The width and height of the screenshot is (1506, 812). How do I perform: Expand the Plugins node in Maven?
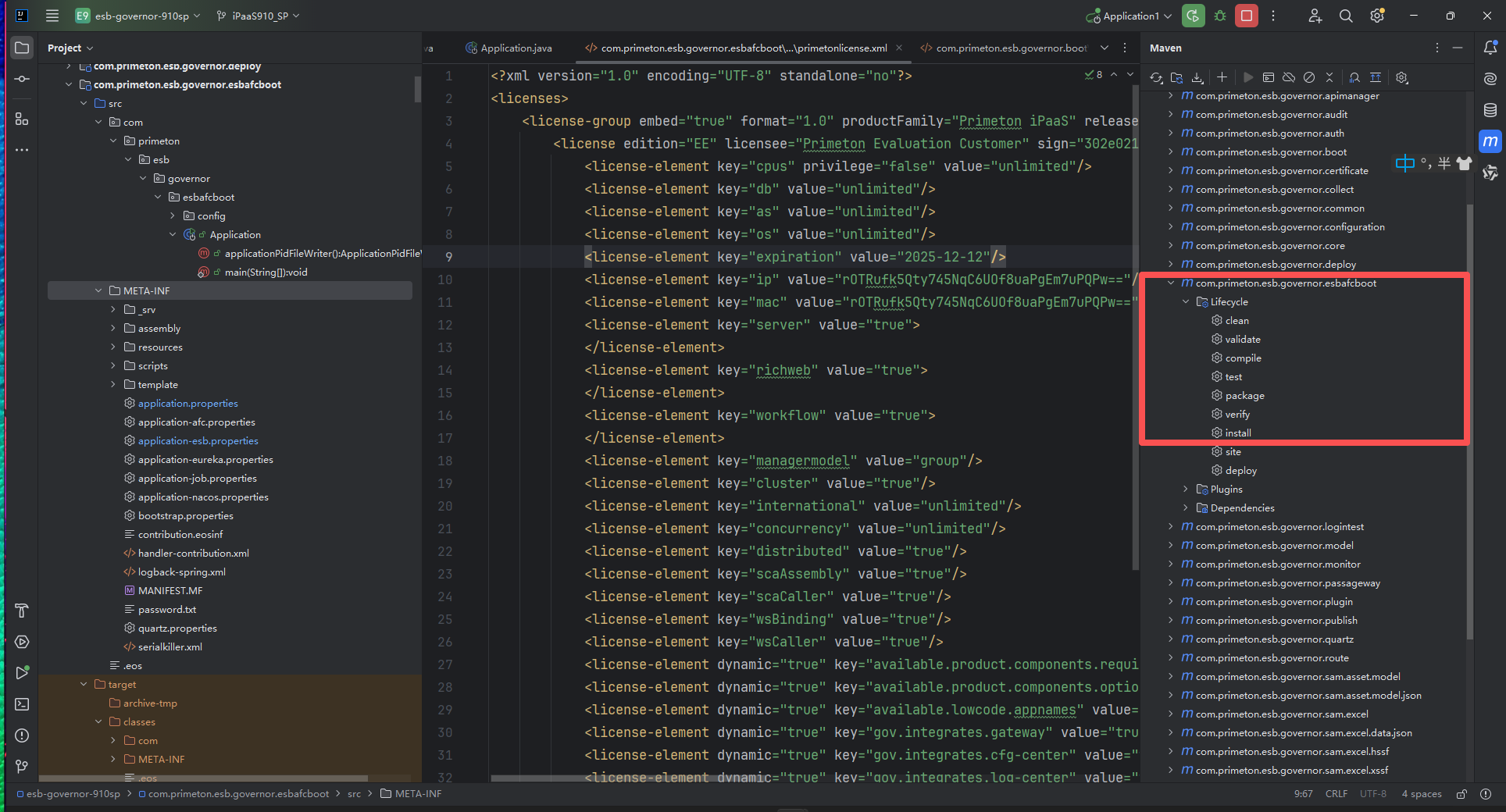1186,490
